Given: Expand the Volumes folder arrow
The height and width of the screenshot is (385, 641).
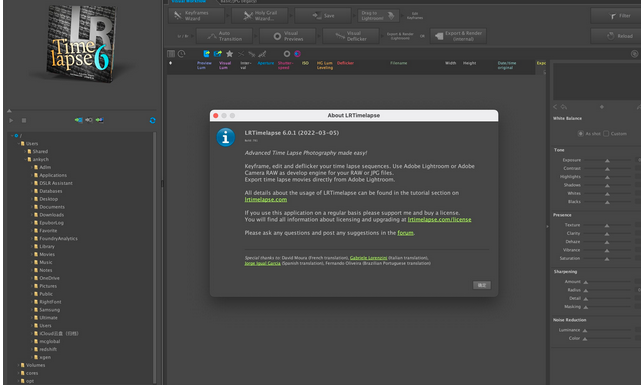Looking at the screenshot, I should click(18, 365).
